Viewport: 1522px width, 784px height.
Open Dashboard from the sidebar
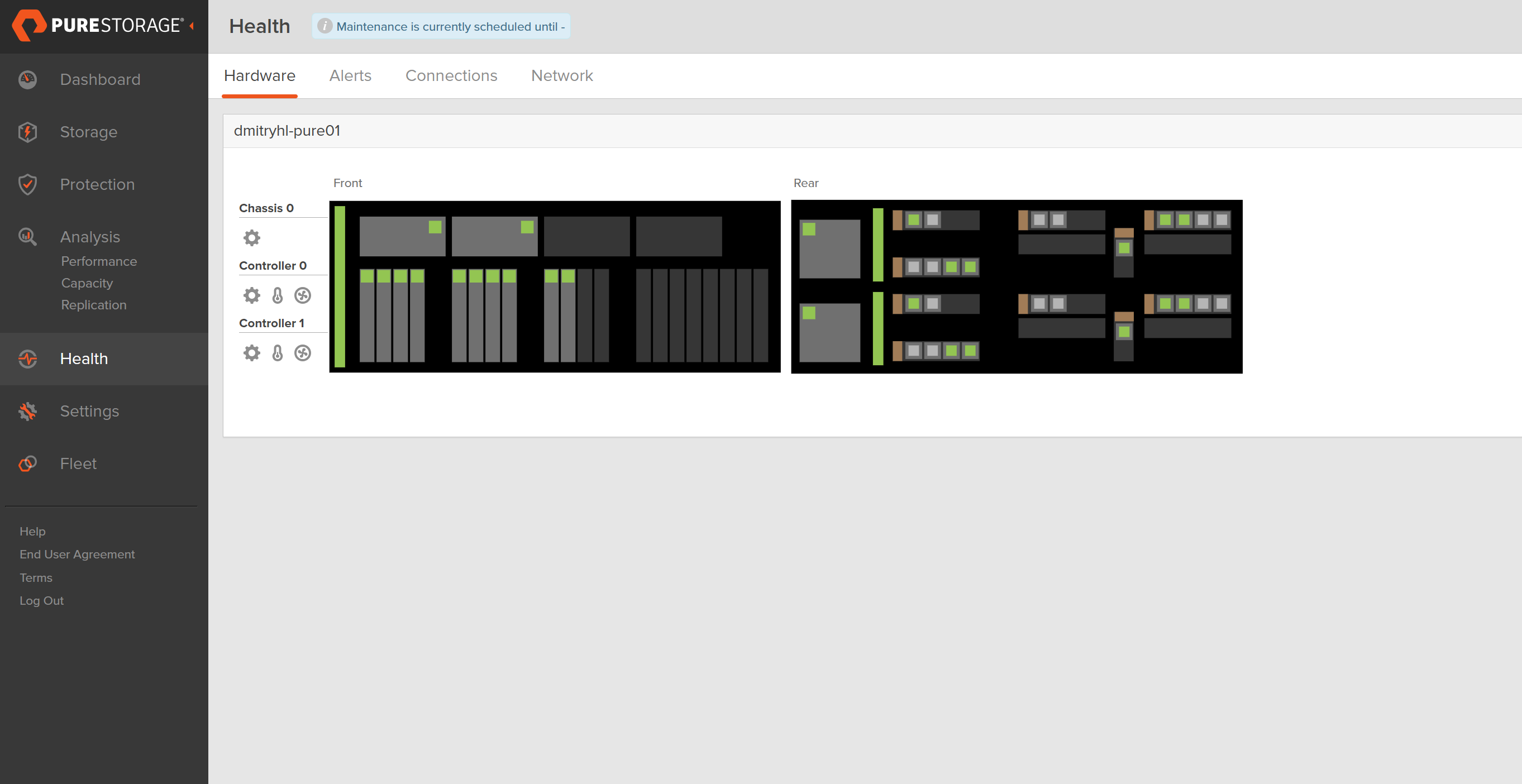100,79
